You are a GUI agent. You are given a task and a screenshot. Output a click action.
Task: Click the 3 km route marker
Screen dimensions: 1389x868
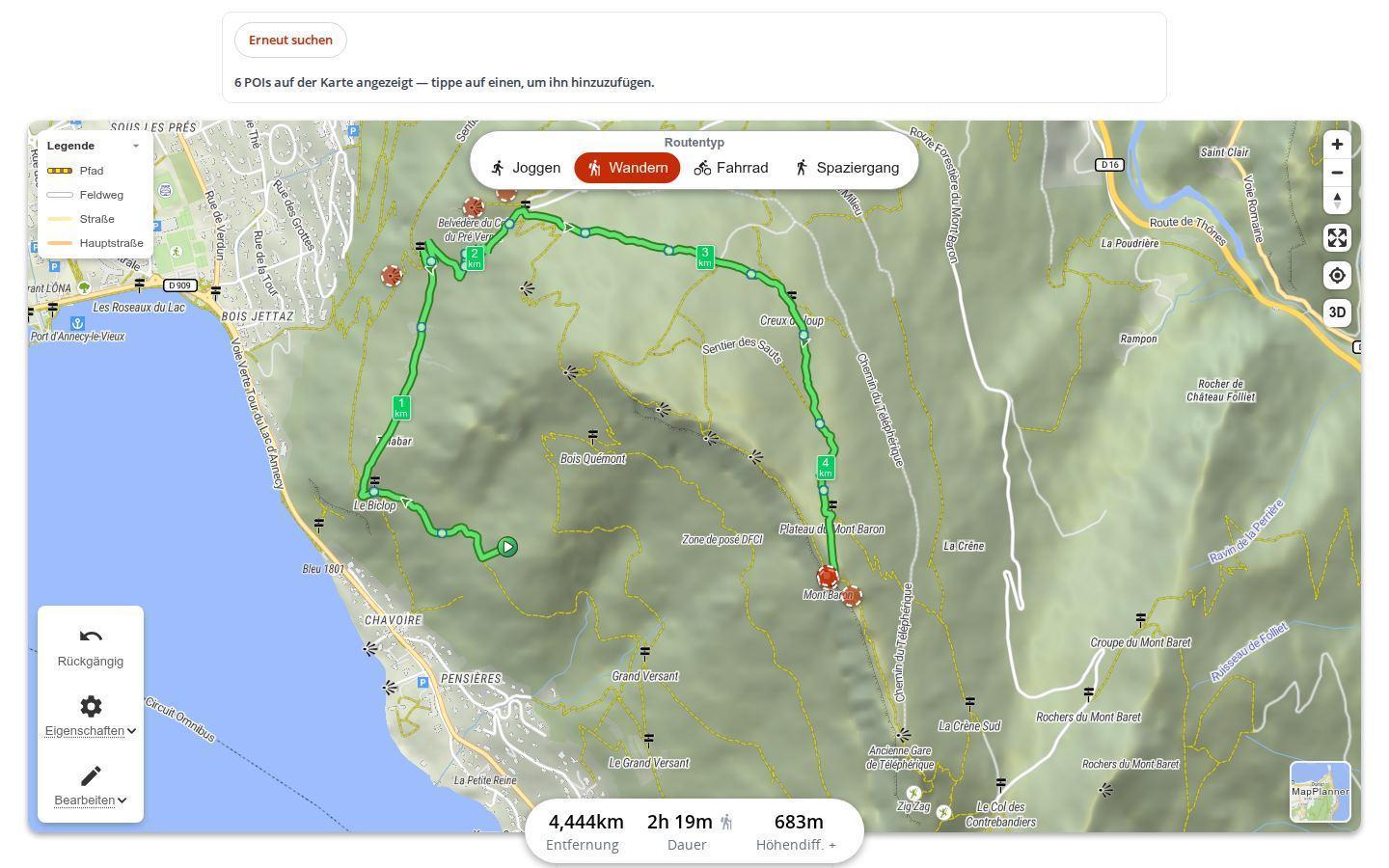[x=705, y=257]
